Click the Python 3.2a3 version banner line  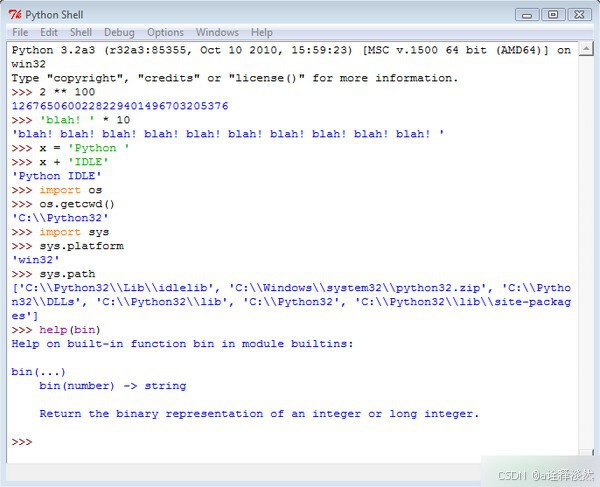click(x=291, y=57)
